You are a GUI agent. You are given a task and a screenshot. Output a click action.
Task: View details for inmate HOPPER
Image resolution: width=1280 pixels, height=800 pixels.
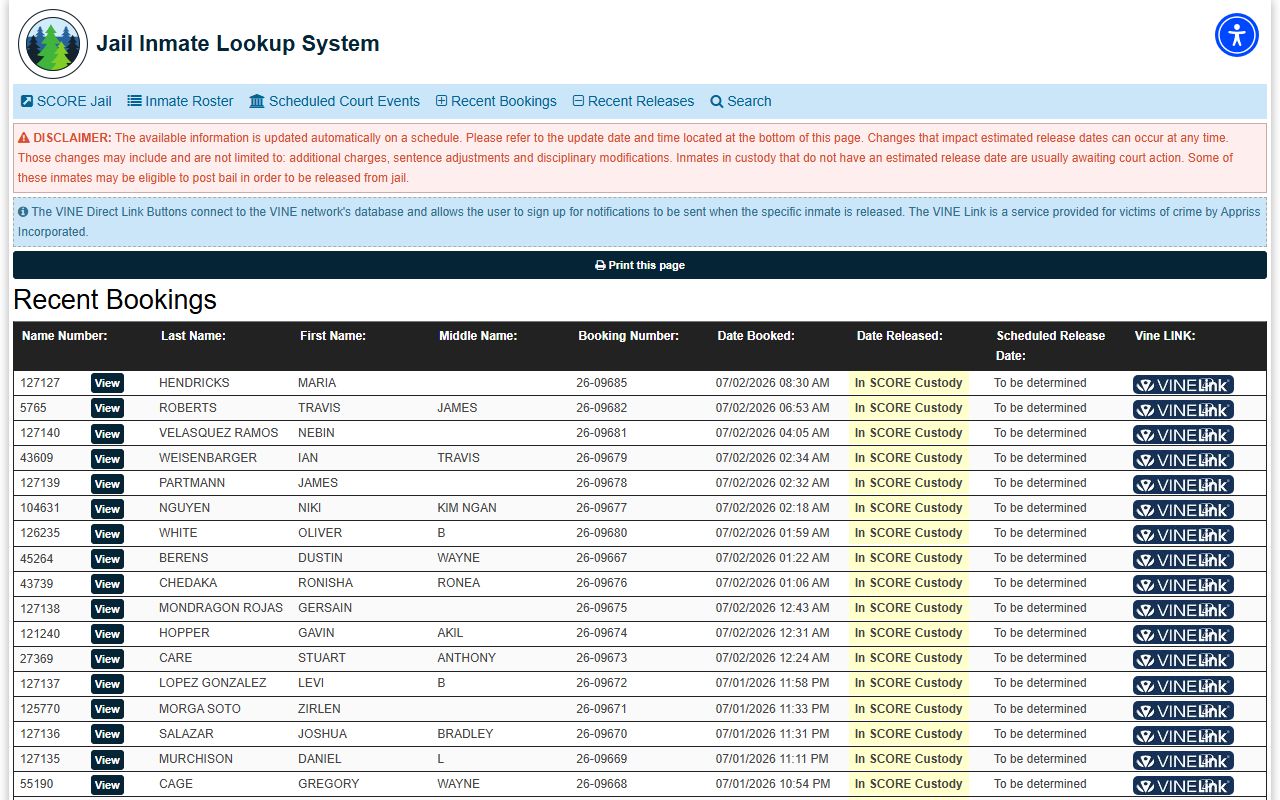pos(107,633)
